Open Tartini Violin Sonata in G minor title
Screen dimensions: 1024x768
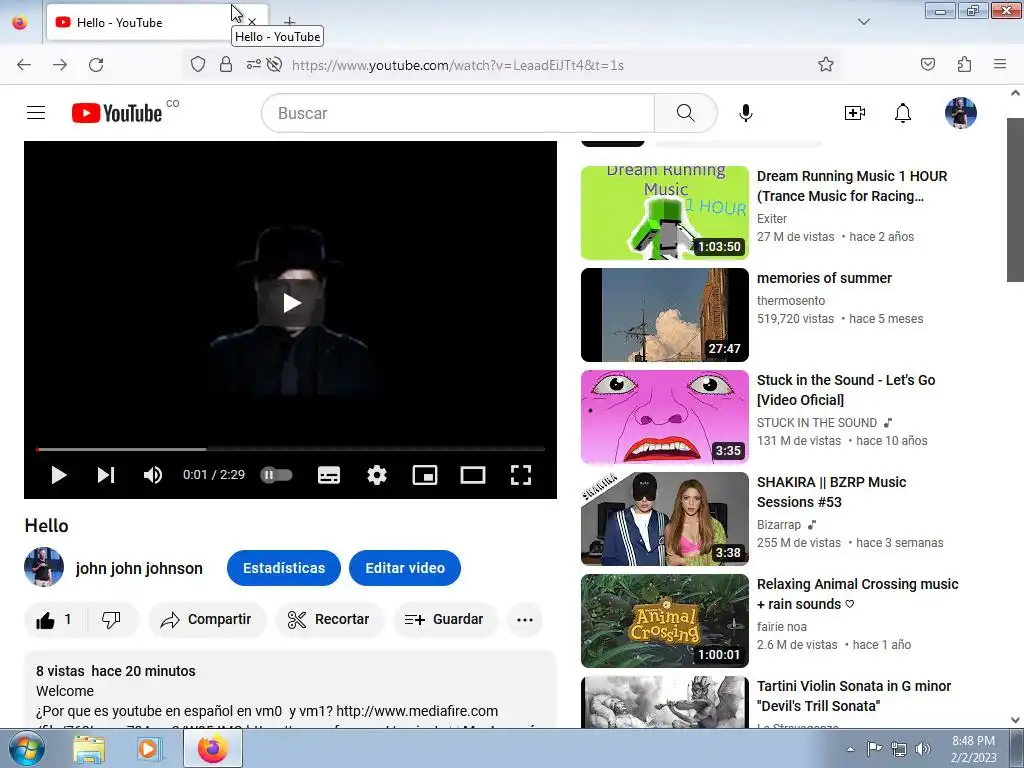click(x=854, y=696)
